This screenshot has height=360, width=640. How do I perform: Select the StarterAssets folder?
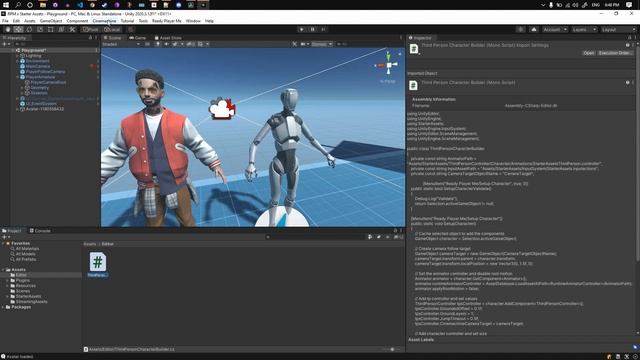point(28,296)
